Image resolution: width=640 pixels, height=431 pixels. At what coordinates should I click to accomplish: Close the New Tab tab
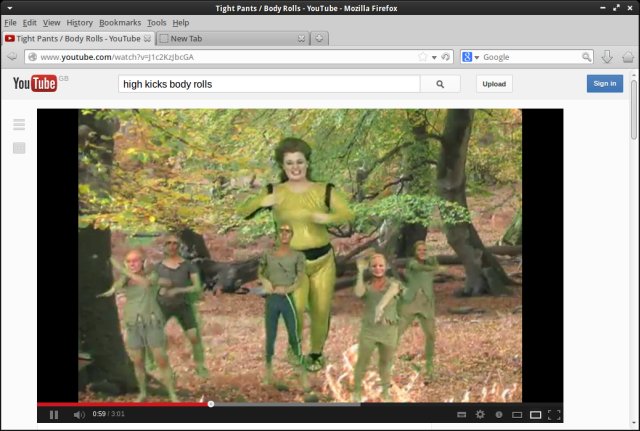pyautogui.click(x=301, y=39)
